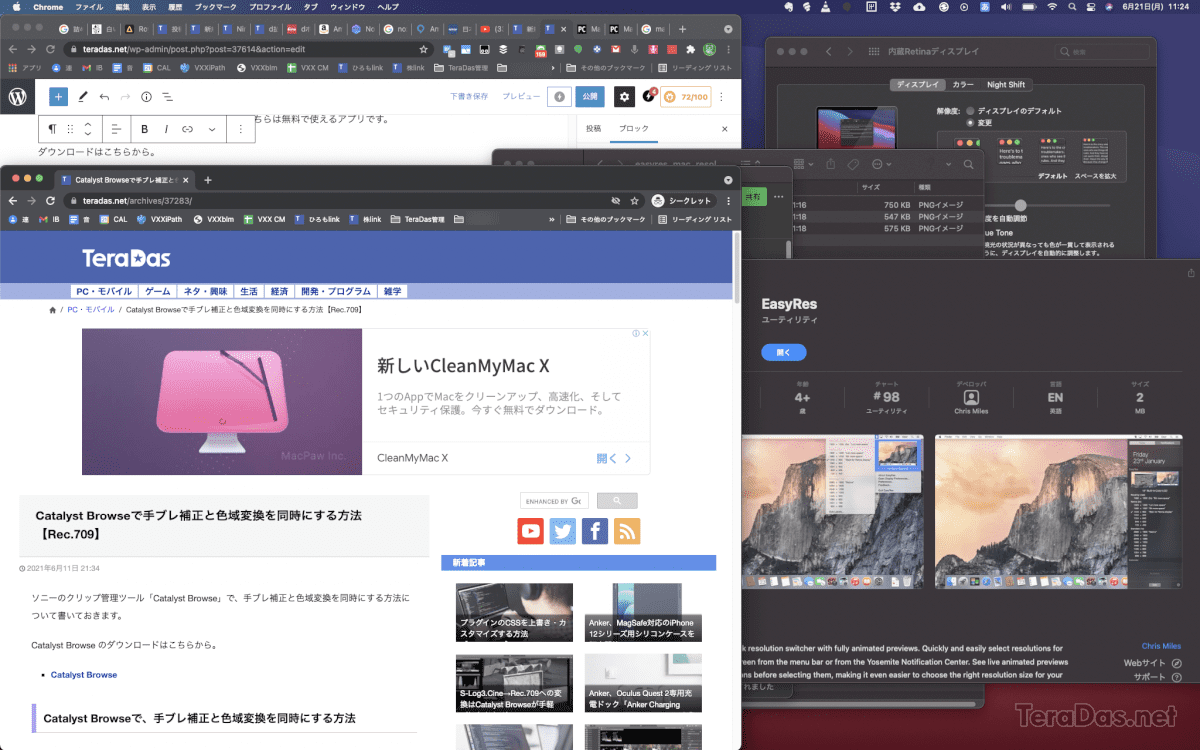Screen dimensions: 1200x750
Task: Click the Twitter social icon on TeraDas
Action: click(563, 531)
